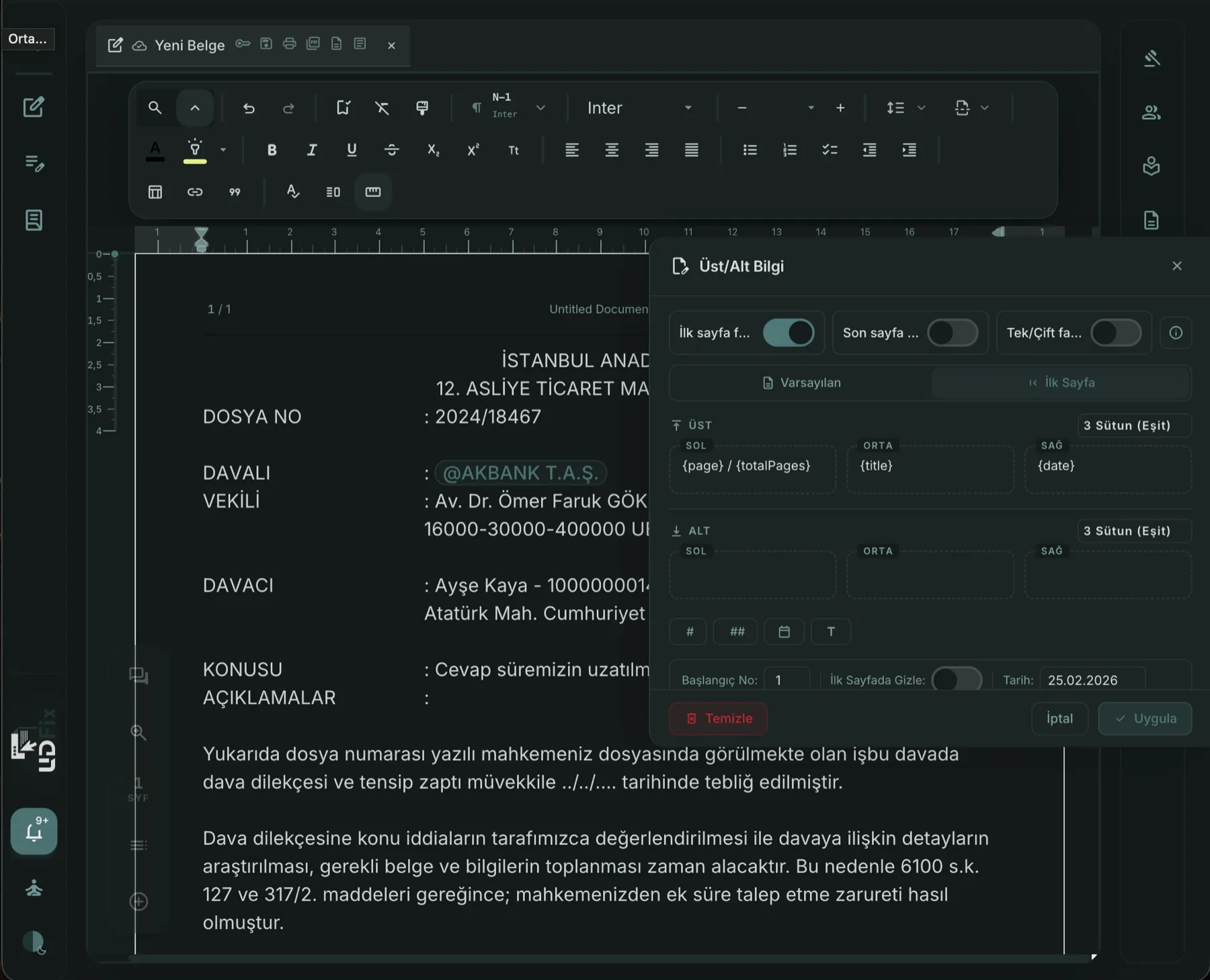Enable Tek/Çift toggle
The image size is (1210, 980).
pyautogui.click(x=1116, y=333)
